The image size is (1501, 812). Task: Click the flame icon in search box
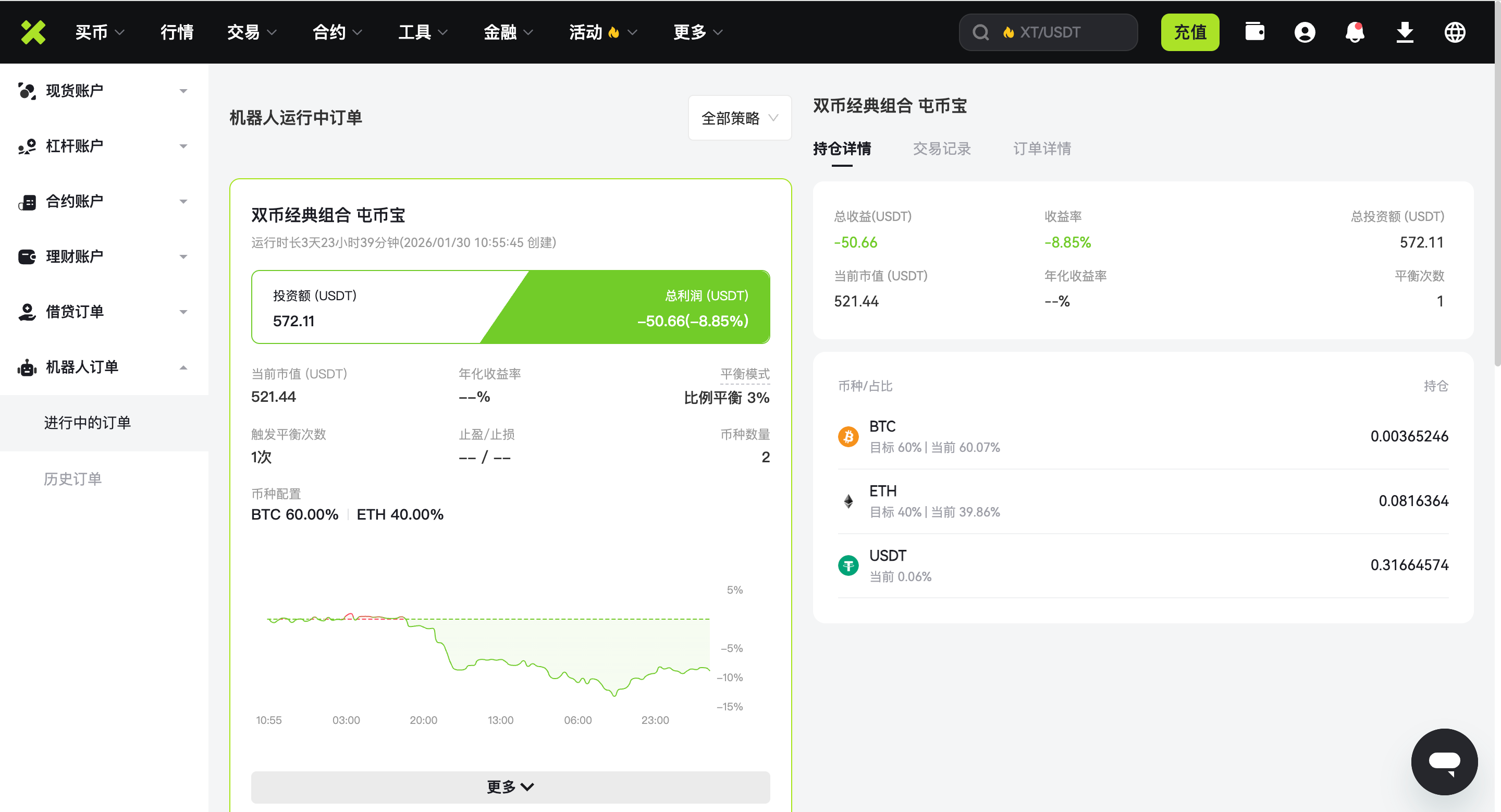[1008, 32]
